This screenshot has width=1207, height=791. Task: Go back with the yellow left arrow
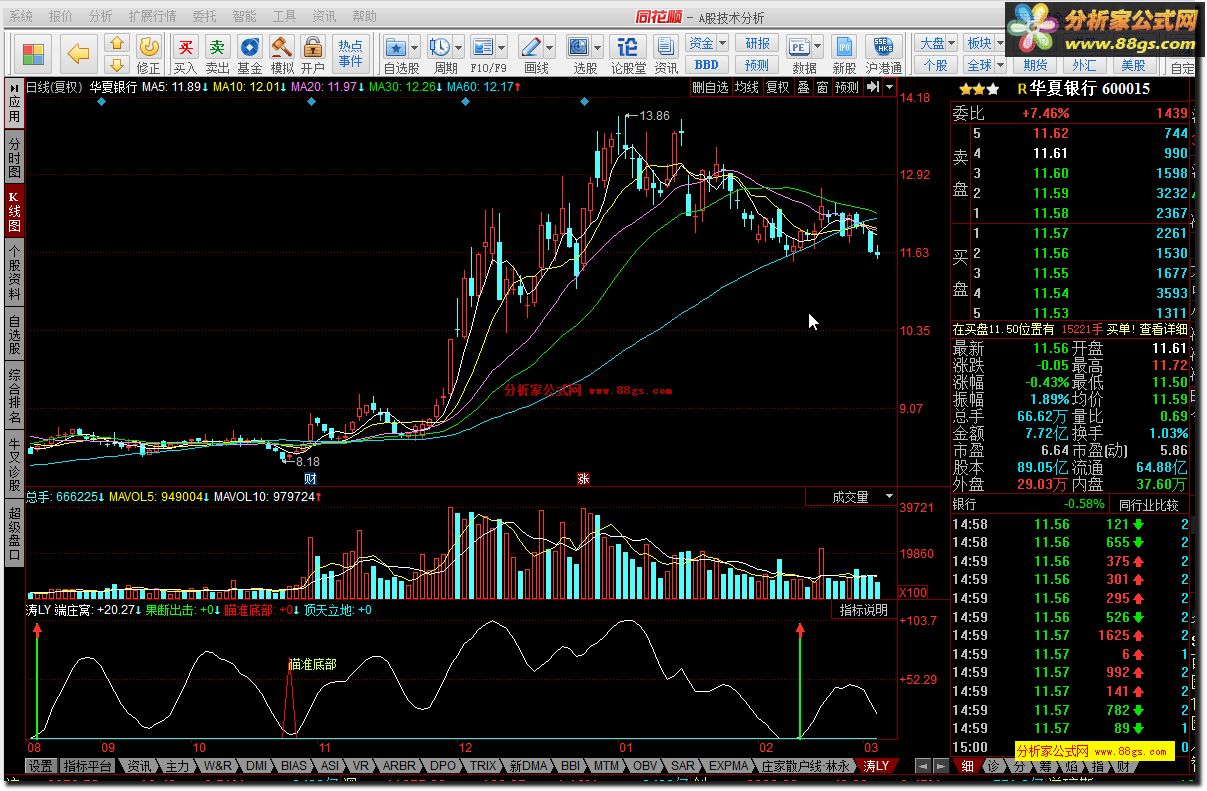tap(78, 54)
